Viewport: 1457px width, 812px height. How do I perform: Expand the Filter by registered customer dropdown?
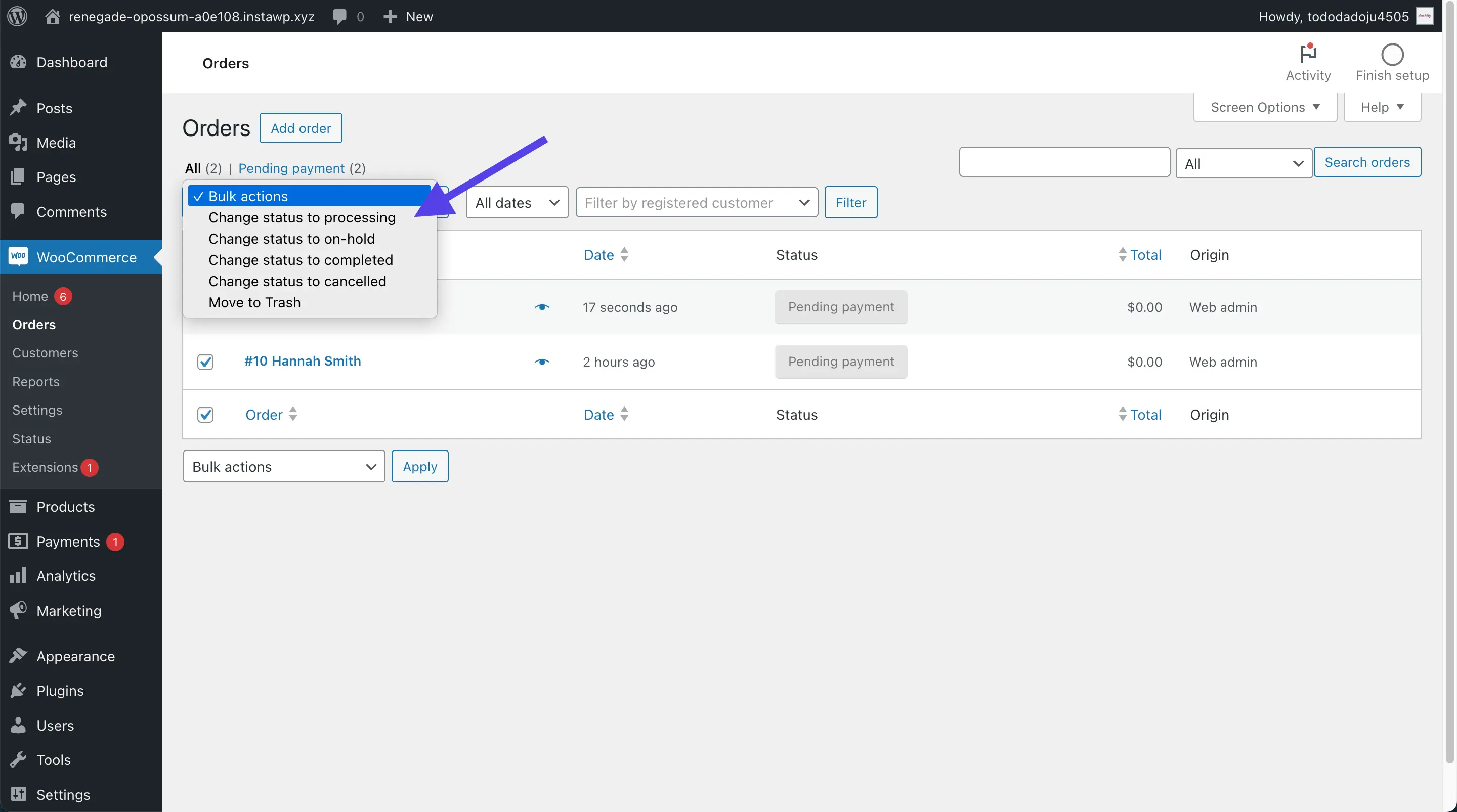tap(696, 201)
